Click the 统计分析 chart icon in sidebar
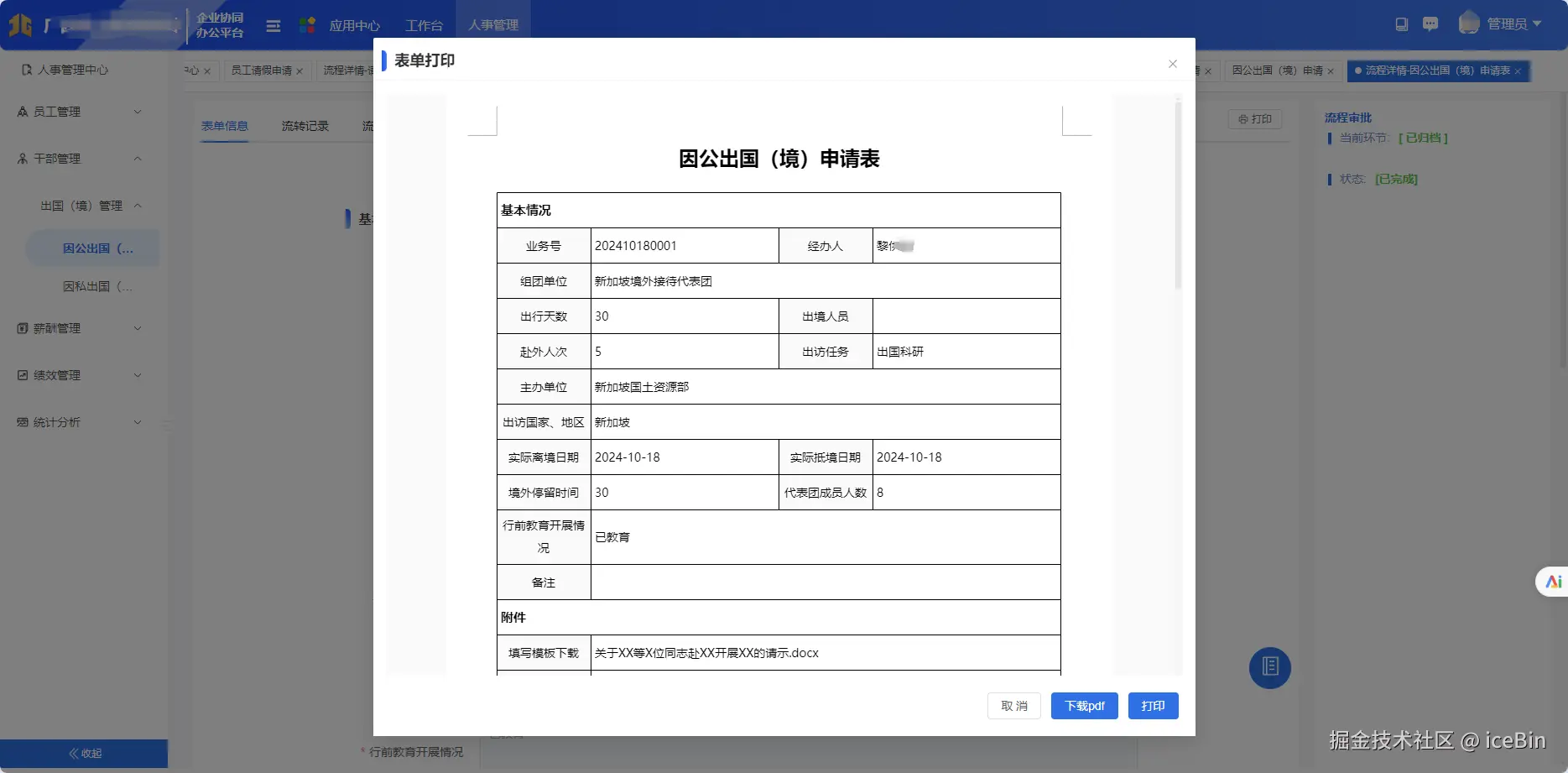The image size is (1568, 773). [x=22, y=422]
